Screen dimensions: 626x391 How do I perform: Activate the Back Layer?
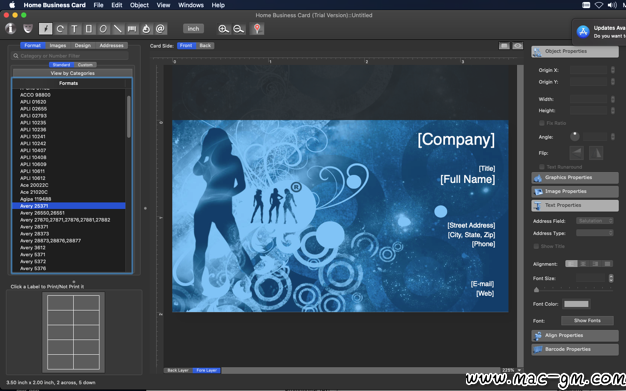178,370
